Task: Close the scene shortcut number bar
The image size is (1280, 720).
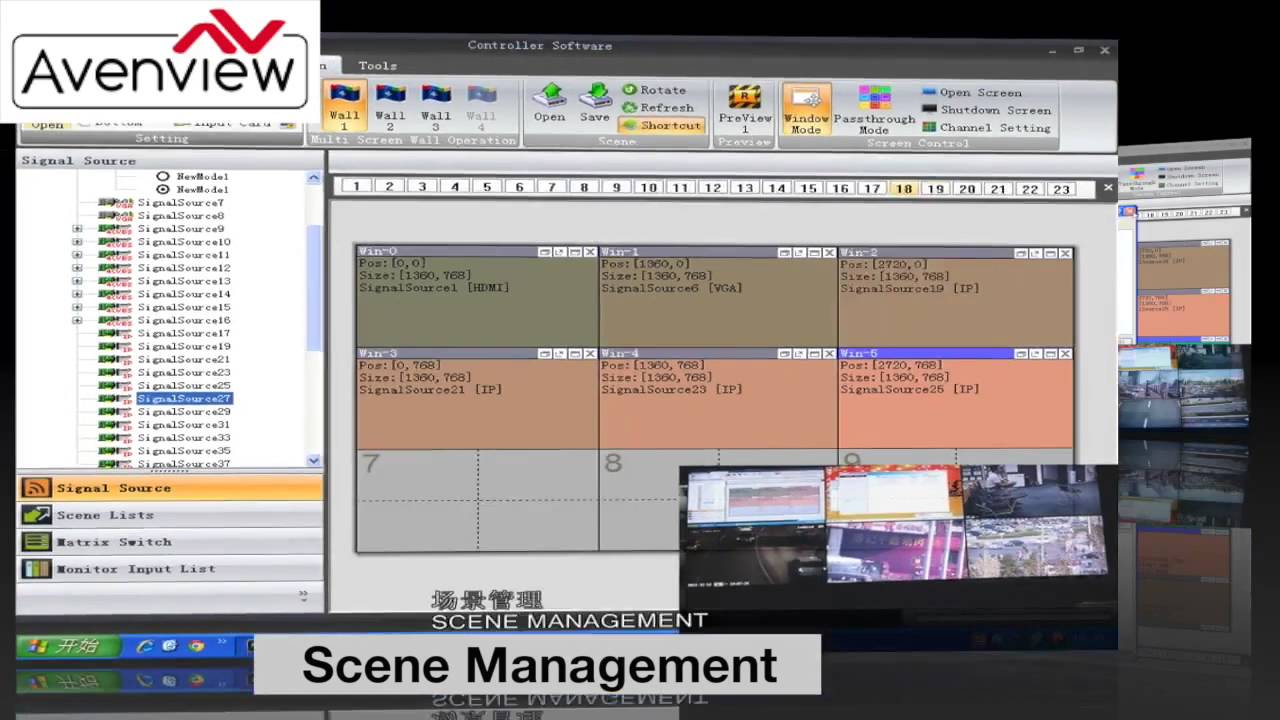Action: 1107,188
